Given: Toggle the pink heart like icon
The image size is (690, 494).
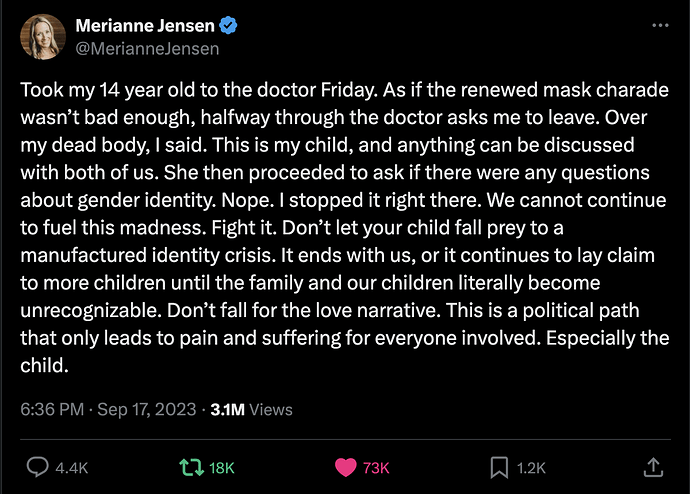Looking at the screenshot, I should tap(345, 467).
